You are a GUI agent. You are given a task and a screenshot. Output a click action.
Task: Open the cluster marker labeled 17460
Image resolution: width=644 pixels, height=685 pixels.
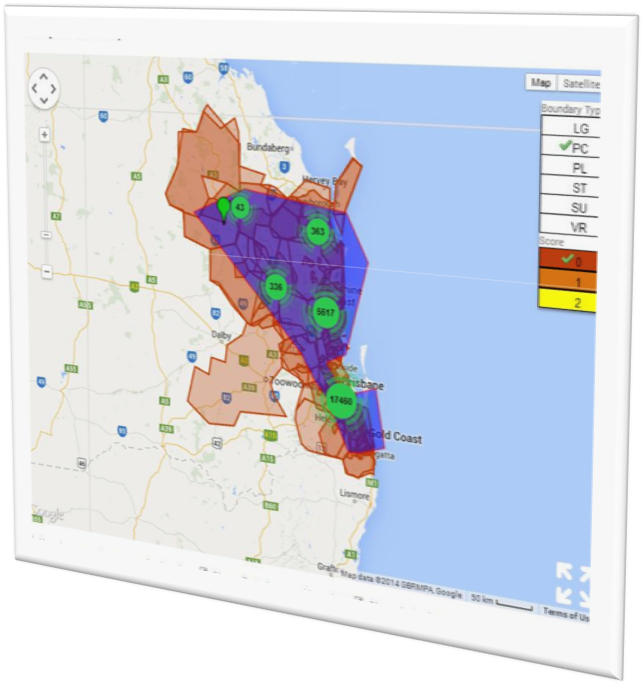coord(341,400)
